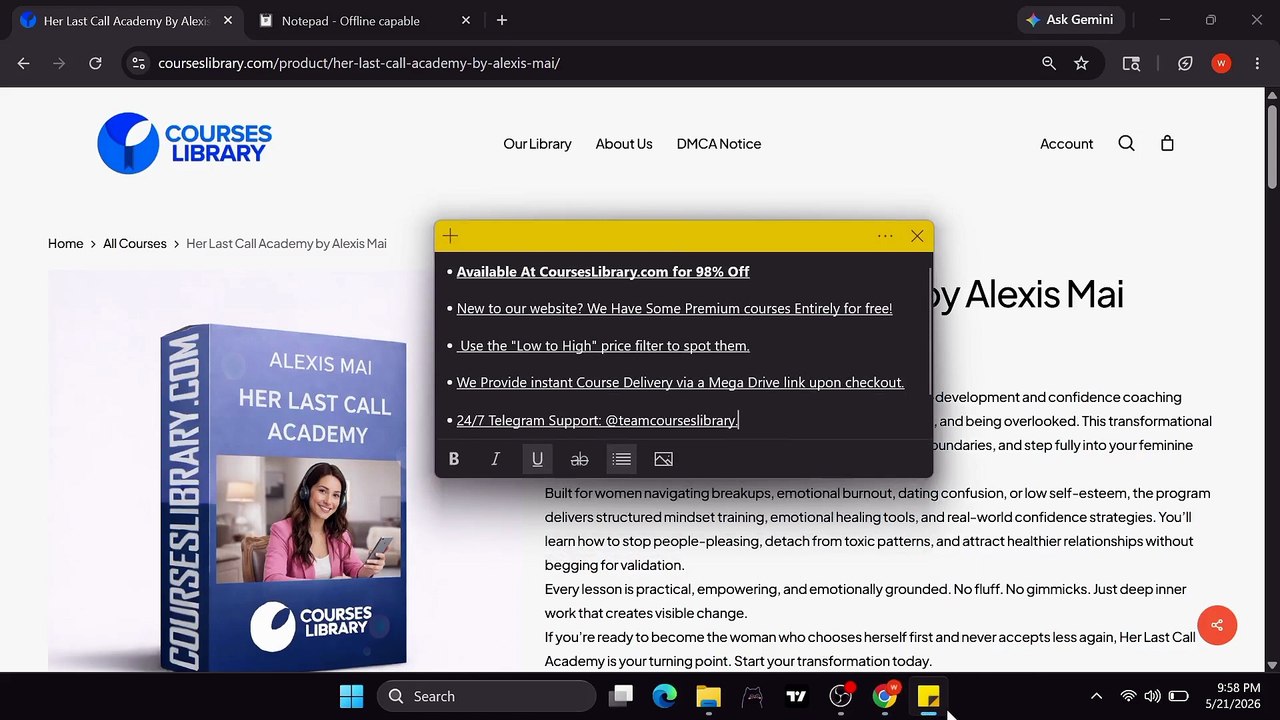This screenshot has width=1280, height=720.
Task: Open the battery status tray icon
Action: click(x=1179, y=696)
